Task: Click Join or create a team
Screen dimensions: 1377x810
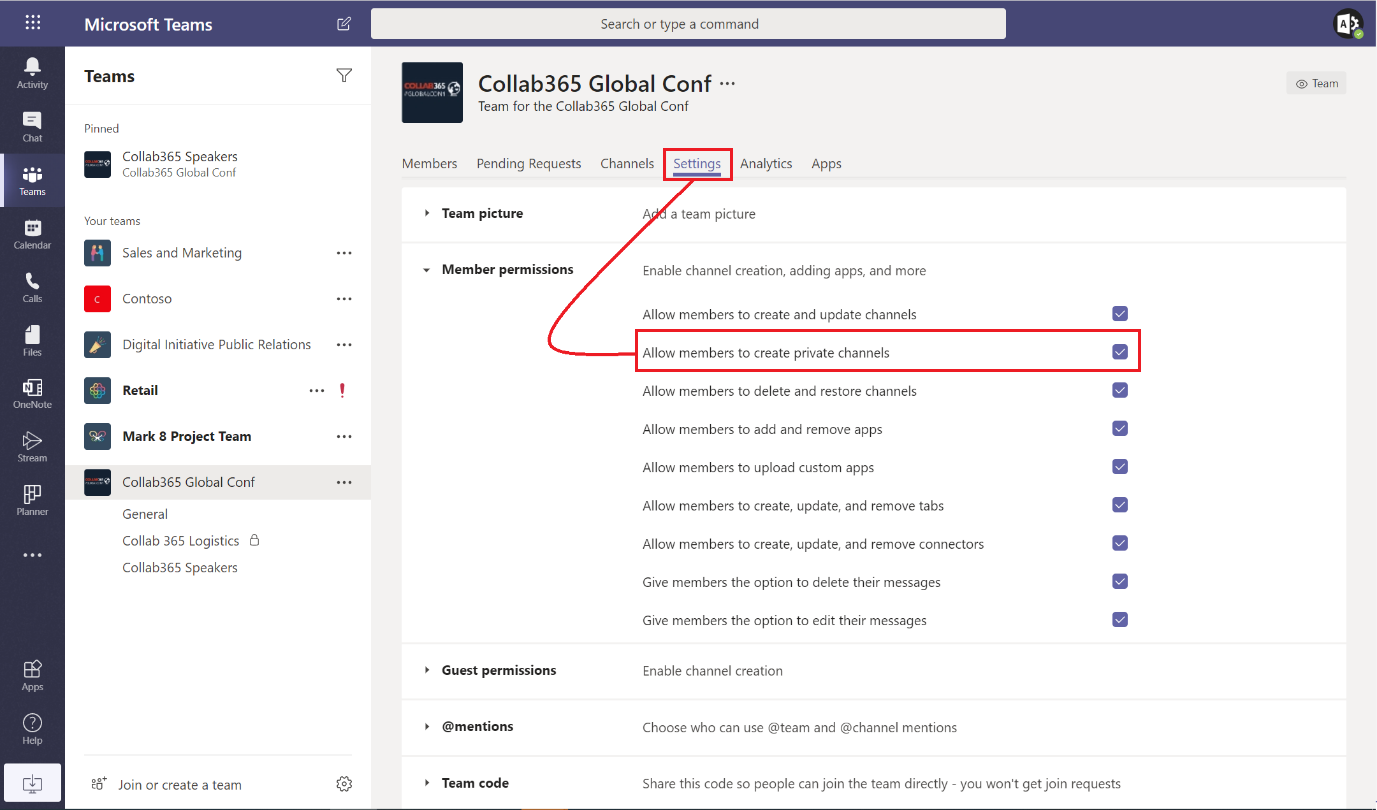Action: pos(166,785)
